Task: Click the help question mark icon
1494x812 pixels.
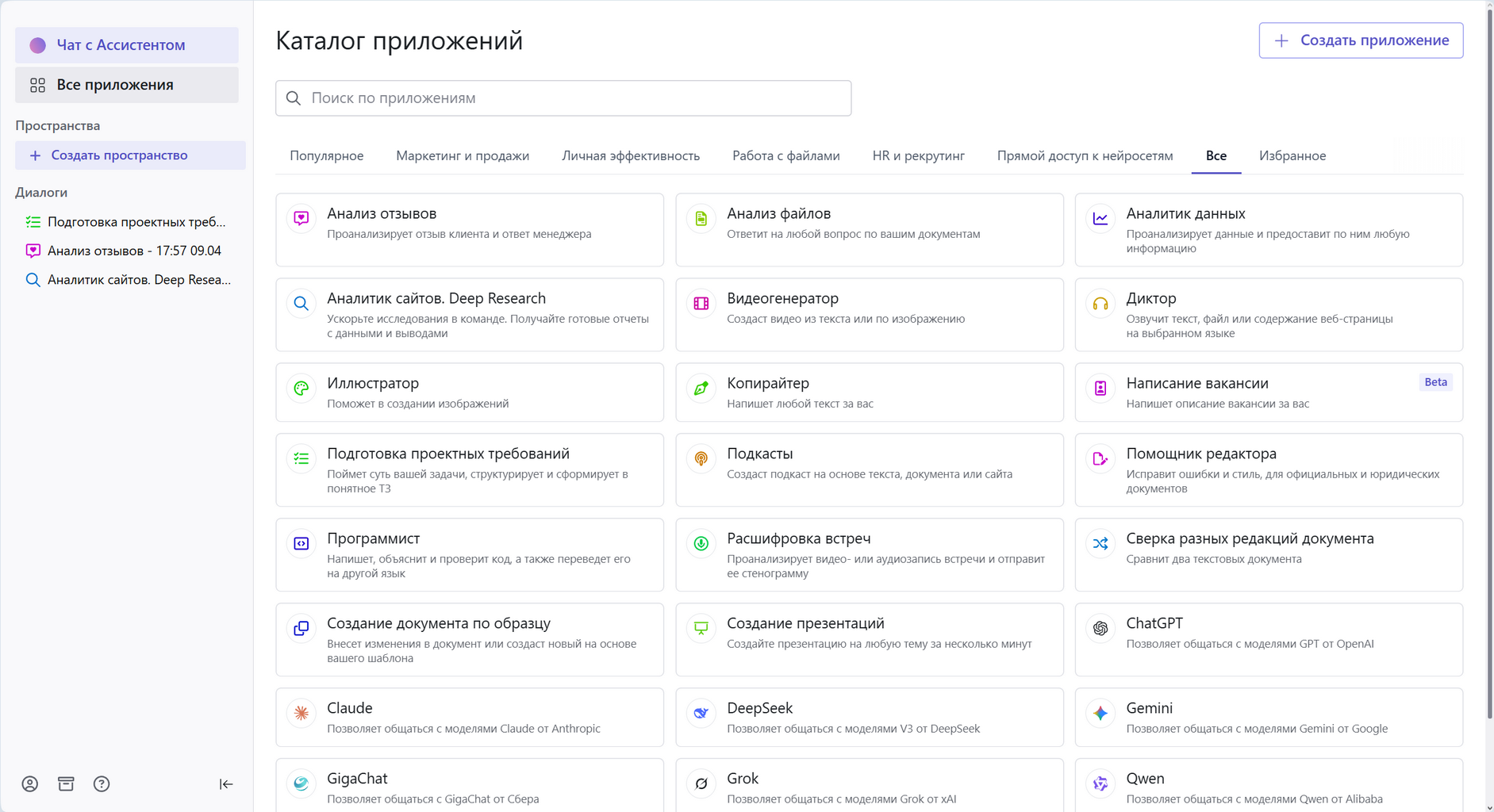Action: pyautogui.click(x=102, y=784)
